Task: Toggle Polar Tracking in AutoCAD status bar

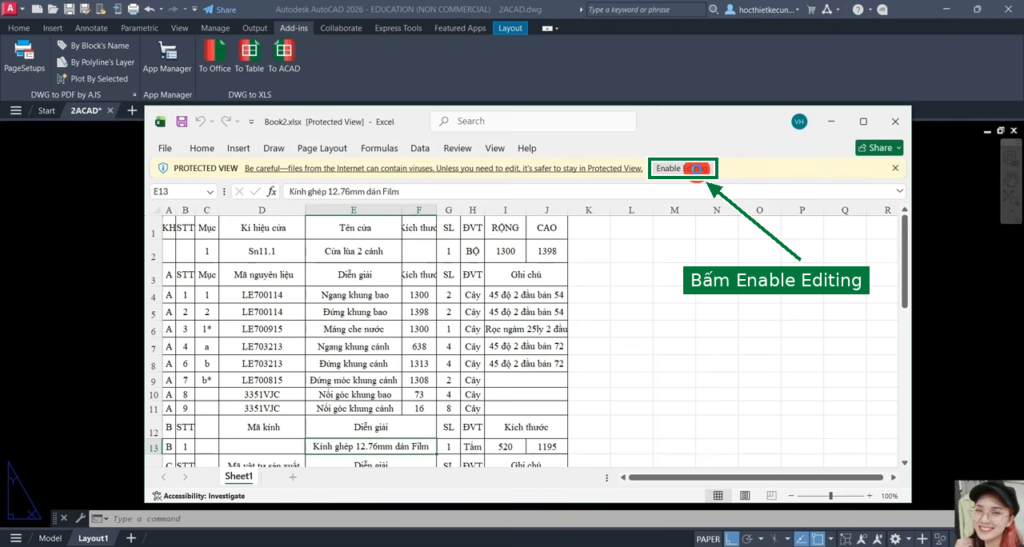Action: (x=748, y=539)
